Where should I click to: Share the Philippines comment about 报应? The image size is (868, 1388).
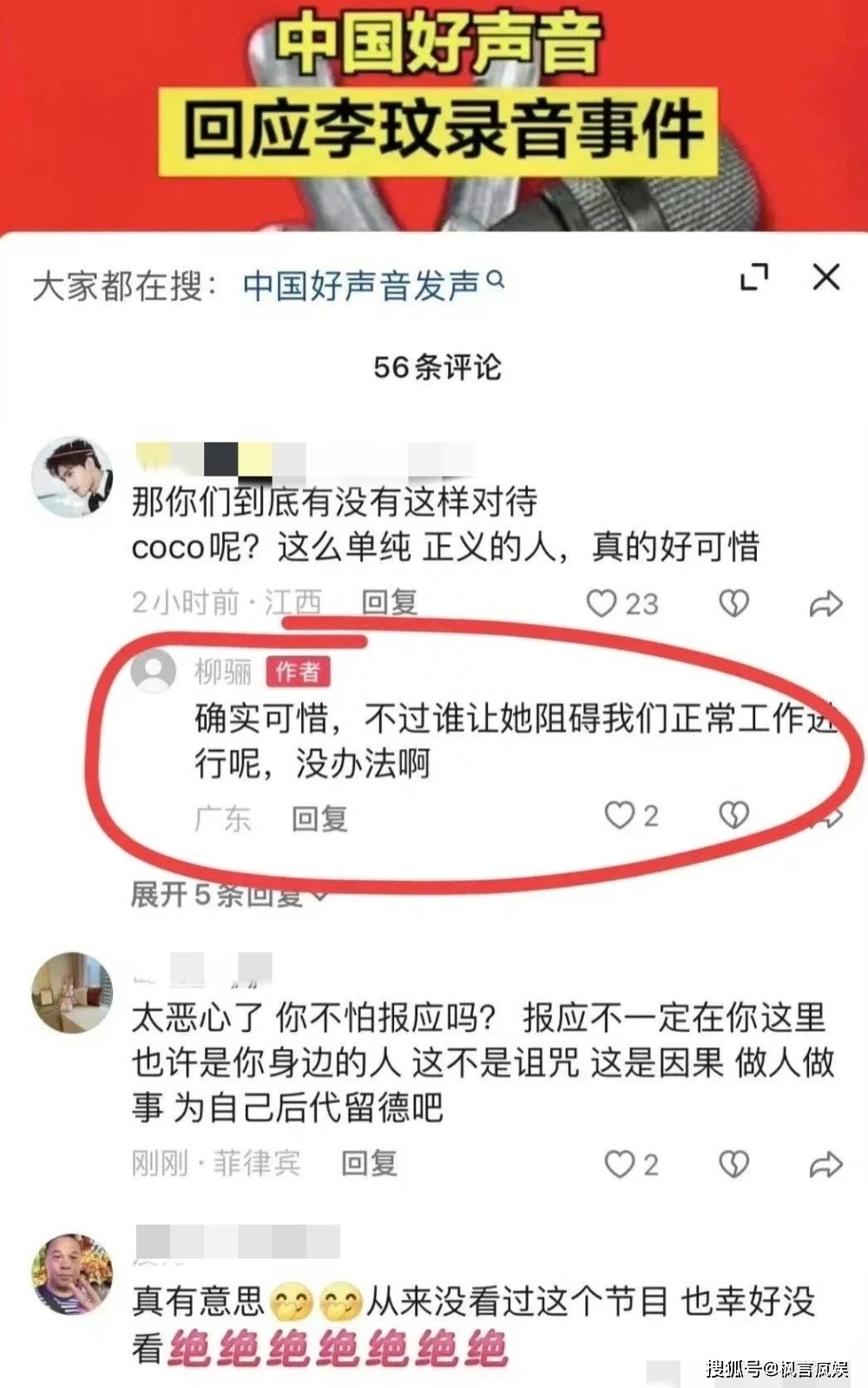click(825, 1164)
